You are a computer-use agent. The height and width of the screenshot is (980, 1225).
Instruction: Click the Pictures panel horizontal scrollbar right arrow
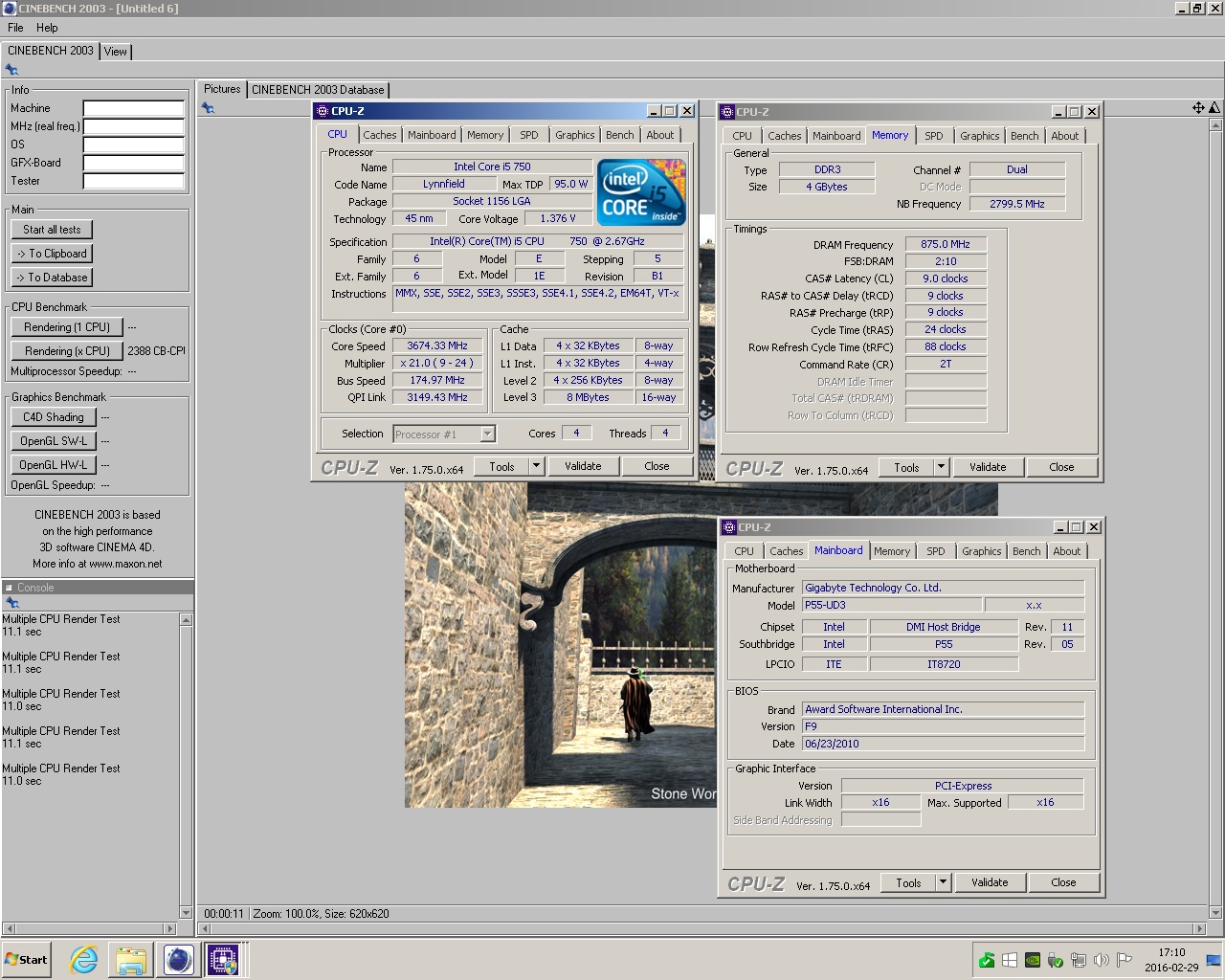point(1200,928)
